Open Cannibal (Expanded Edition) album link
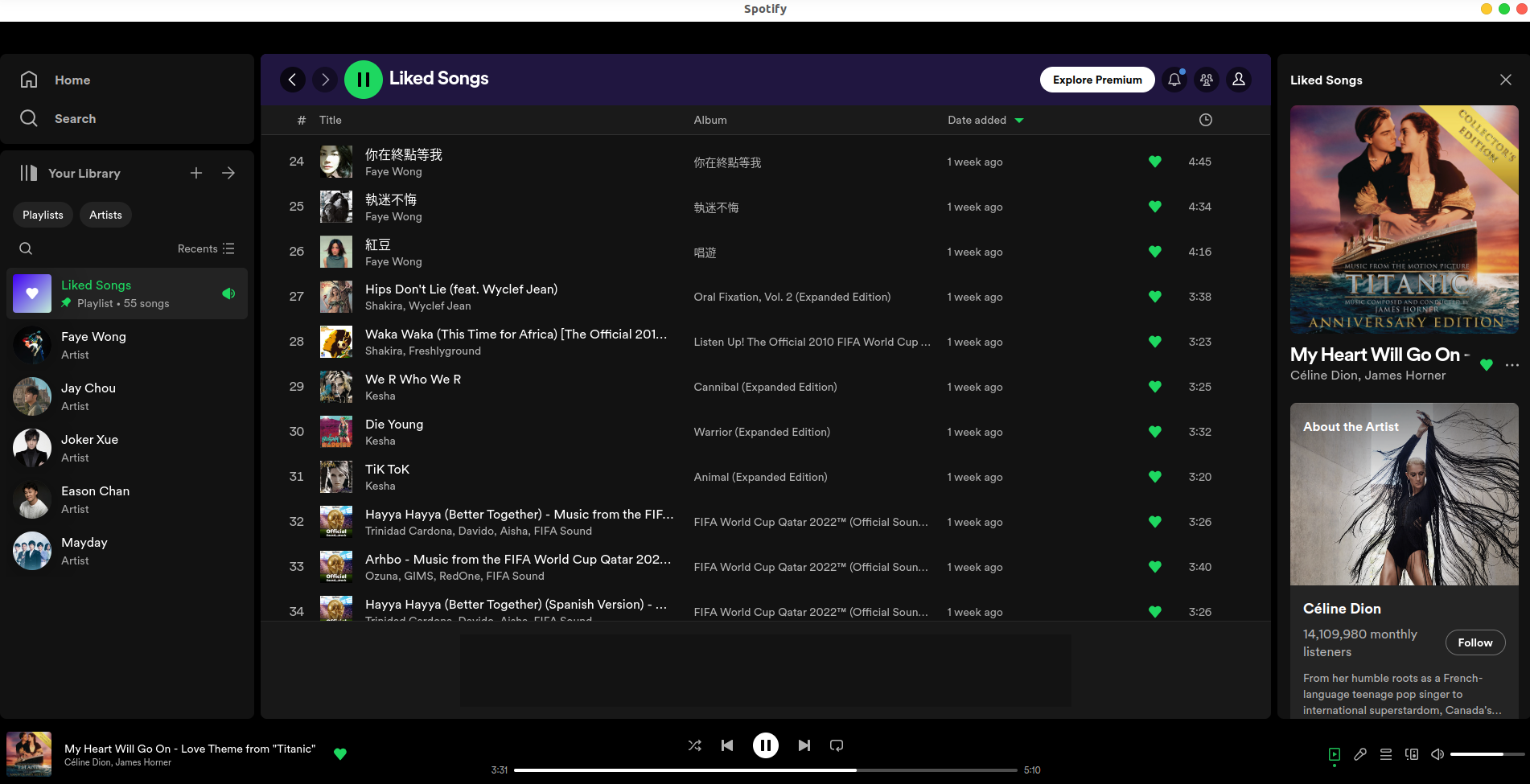 pos(765,387)
